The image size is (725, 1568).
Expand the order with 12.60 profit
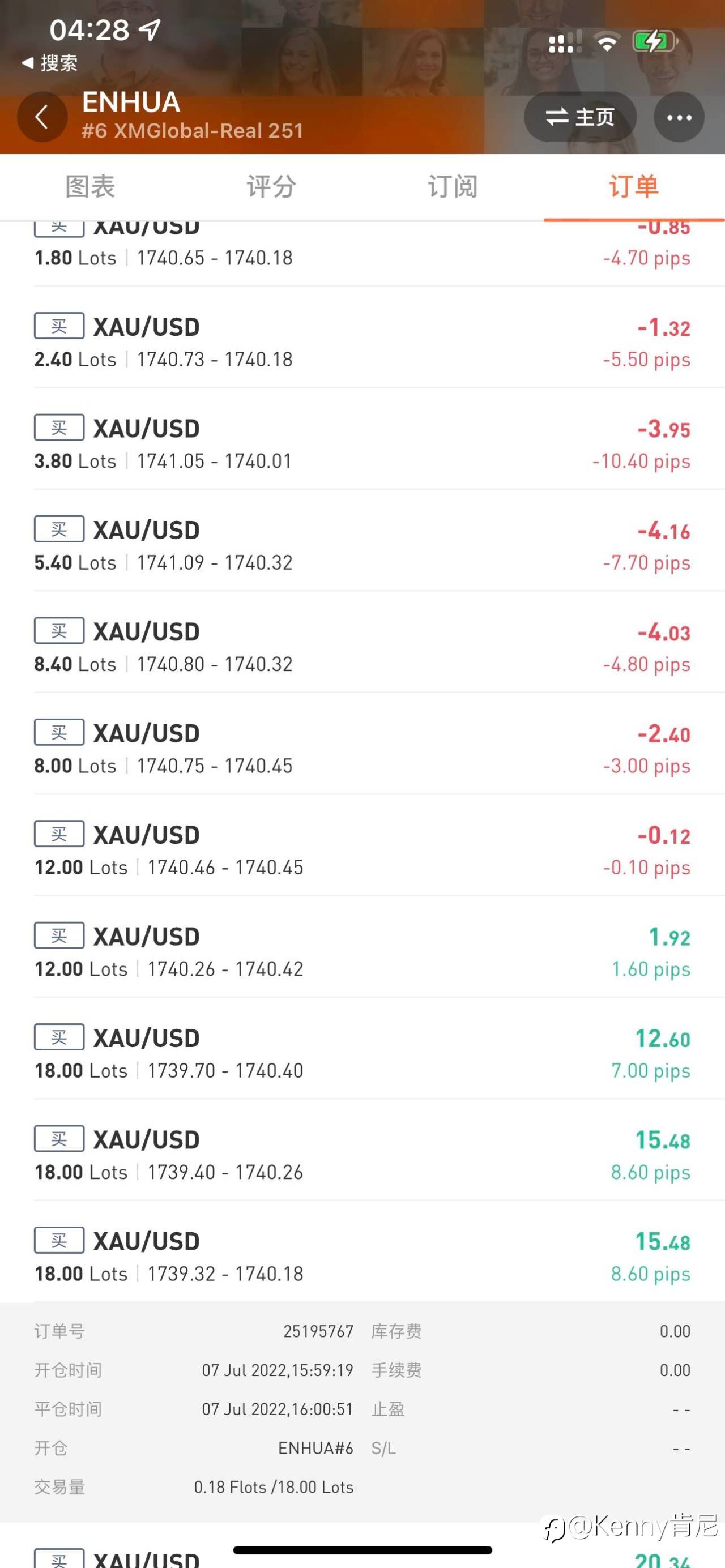pos(363,1053)
